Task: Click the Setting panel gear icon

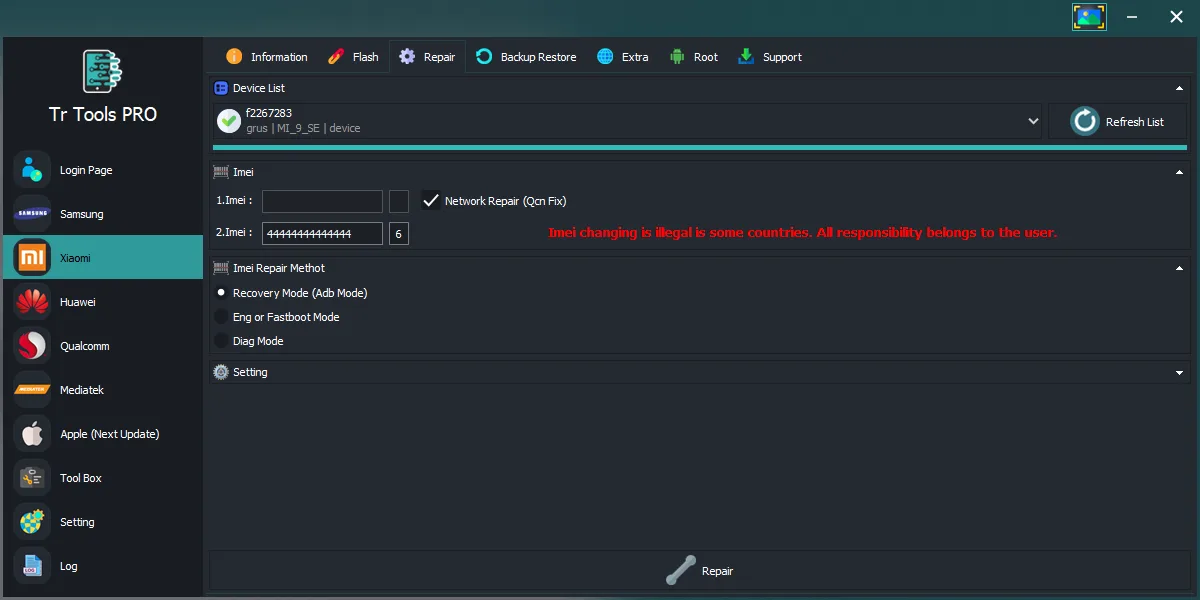Action: [x=221, y=372]
